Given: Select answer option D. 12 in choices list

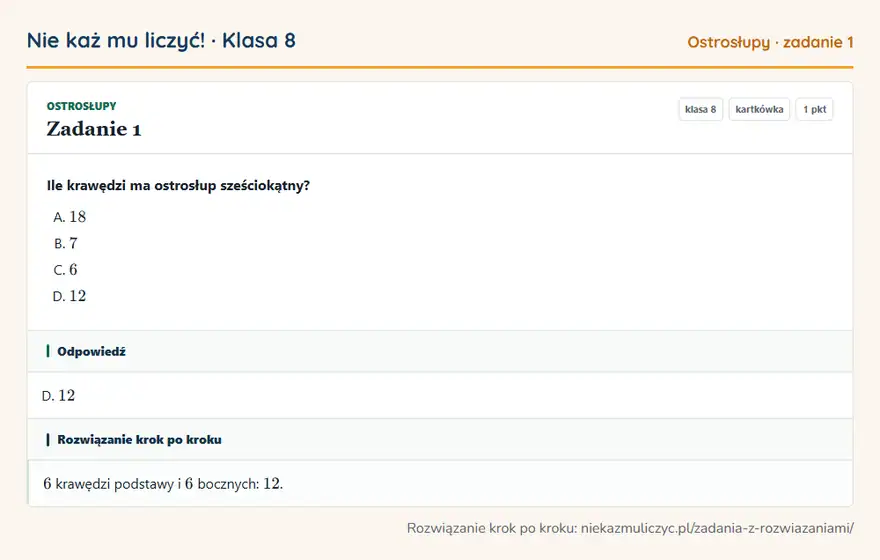Looking at the screenshot, I should (x=70, y=296).
